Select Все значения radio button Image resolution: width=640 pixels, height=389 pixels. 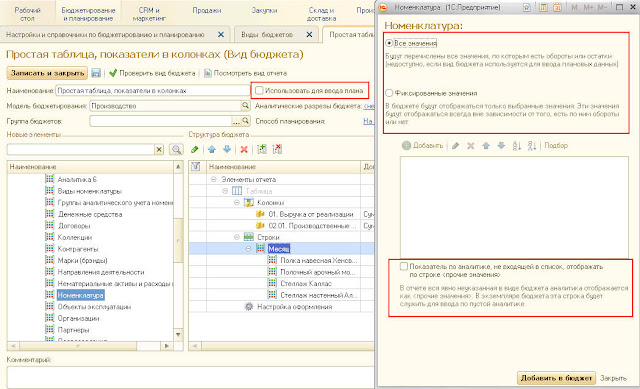[389, 43]
